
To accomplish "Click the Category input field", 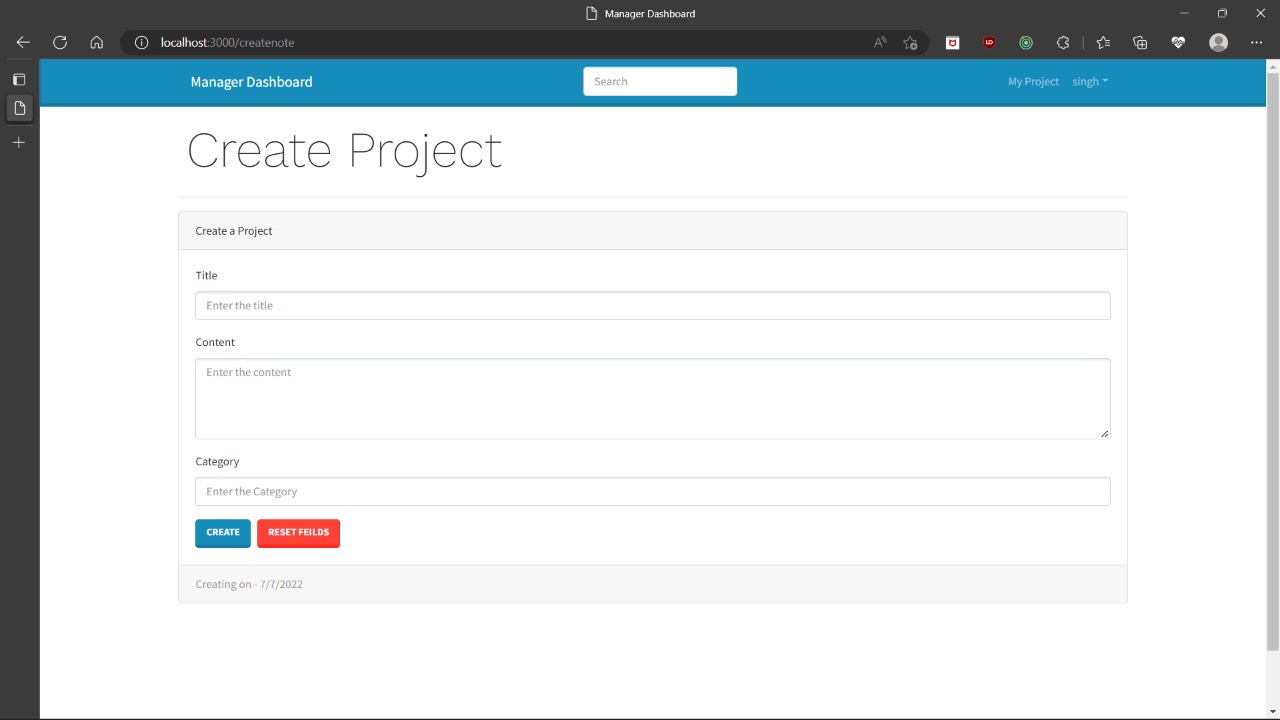I will [653, 492].
